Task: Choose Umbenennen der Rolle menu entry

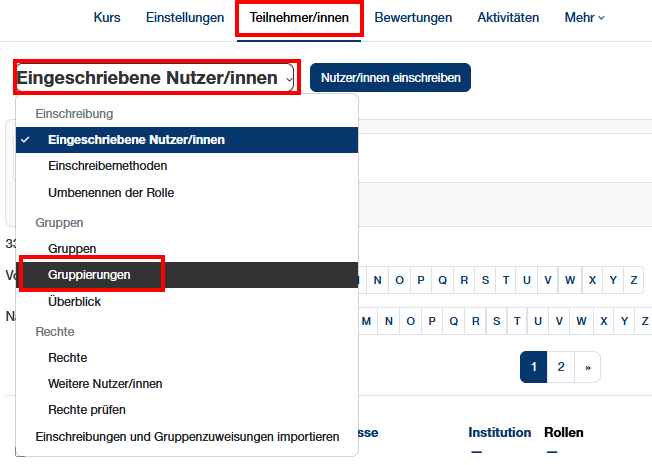Action: 111,192
